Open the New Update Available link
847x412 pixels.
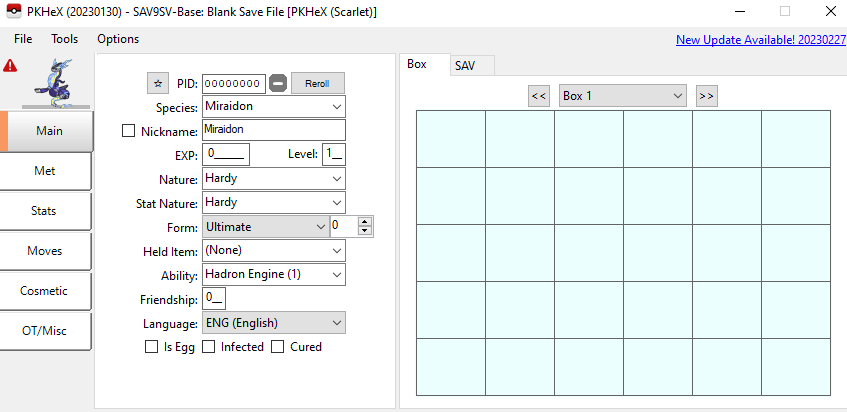tap(761, 40)
